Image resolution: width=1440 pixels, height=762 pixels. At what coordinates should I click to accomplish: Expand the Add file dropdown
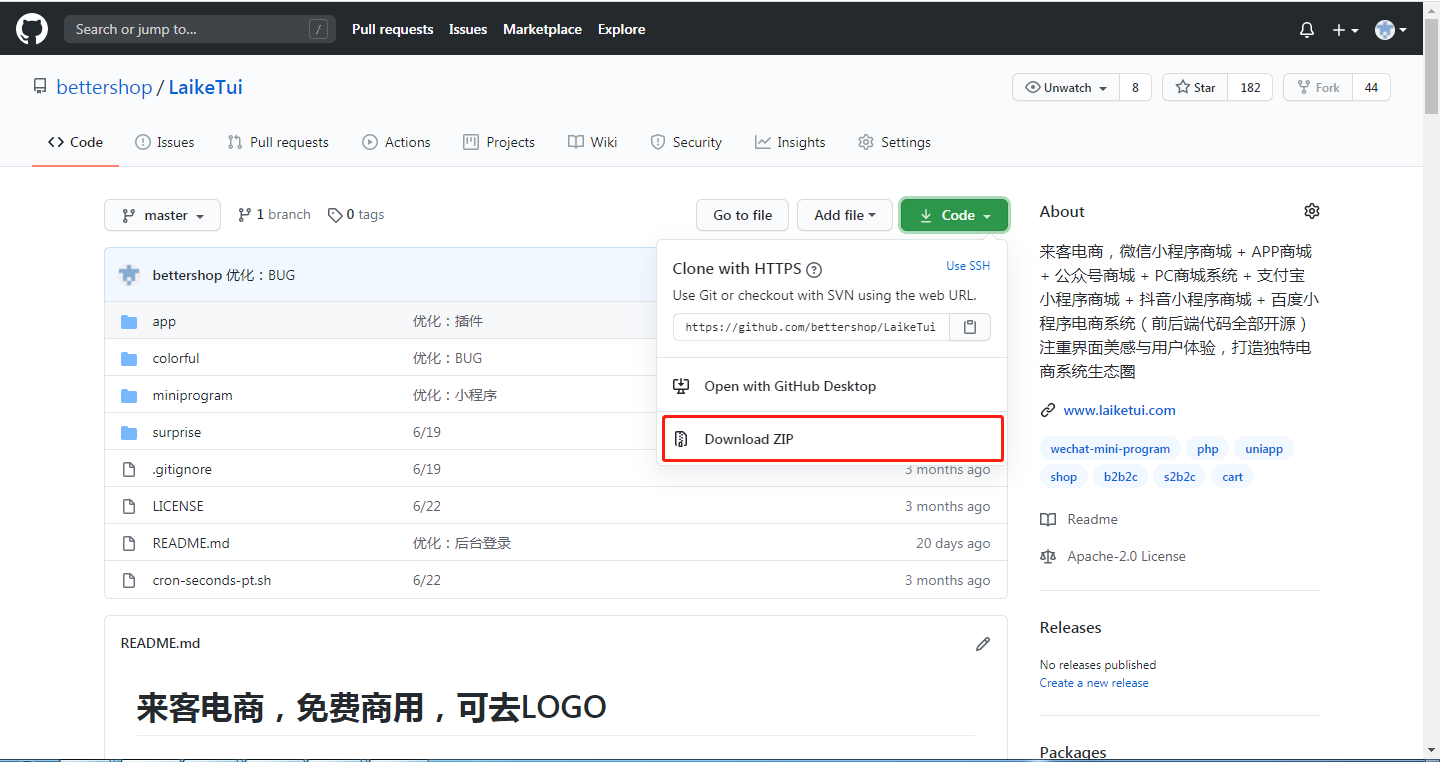click(845, 215)
